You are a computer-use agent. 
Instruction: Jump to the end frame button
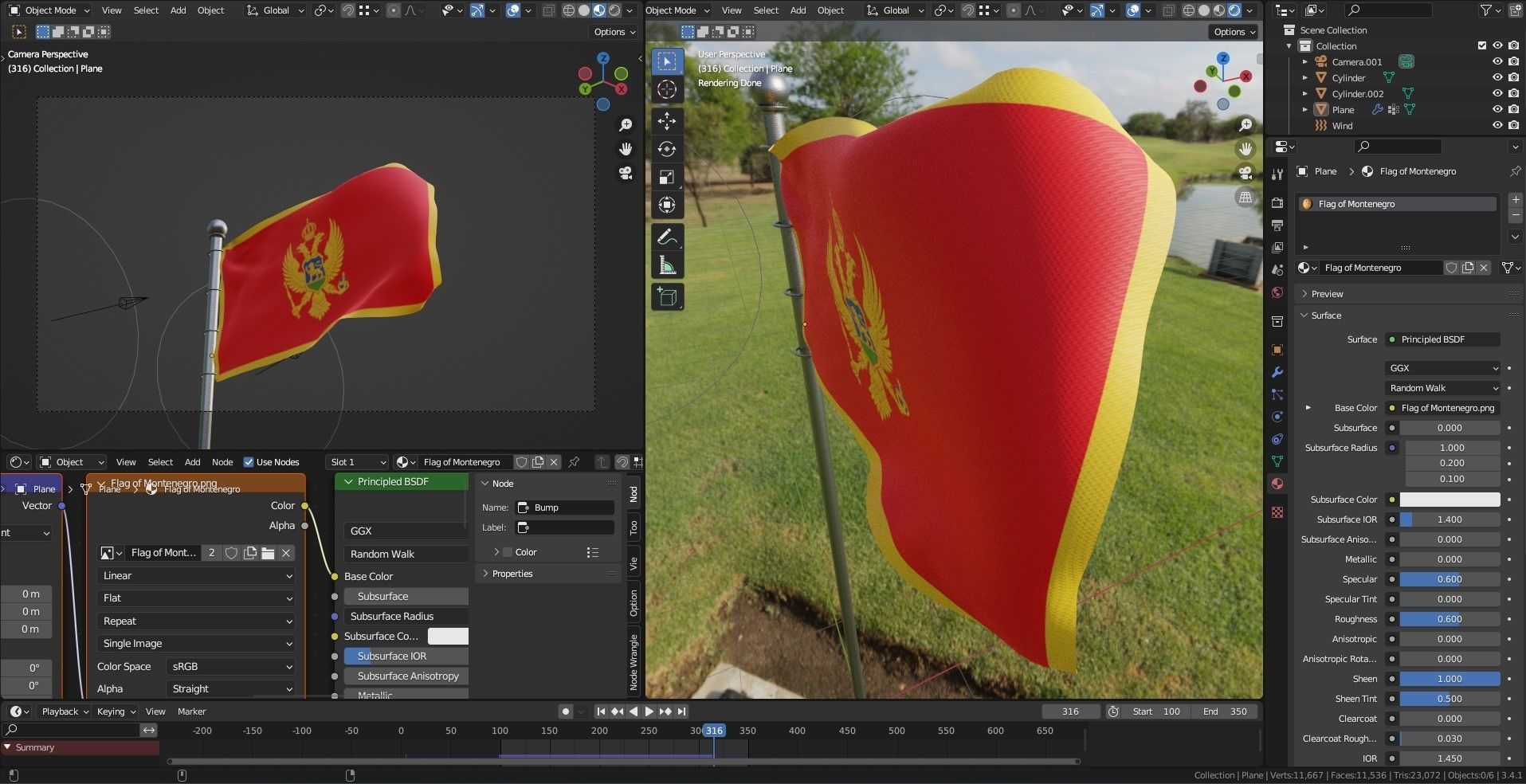(x=681, y=711)
